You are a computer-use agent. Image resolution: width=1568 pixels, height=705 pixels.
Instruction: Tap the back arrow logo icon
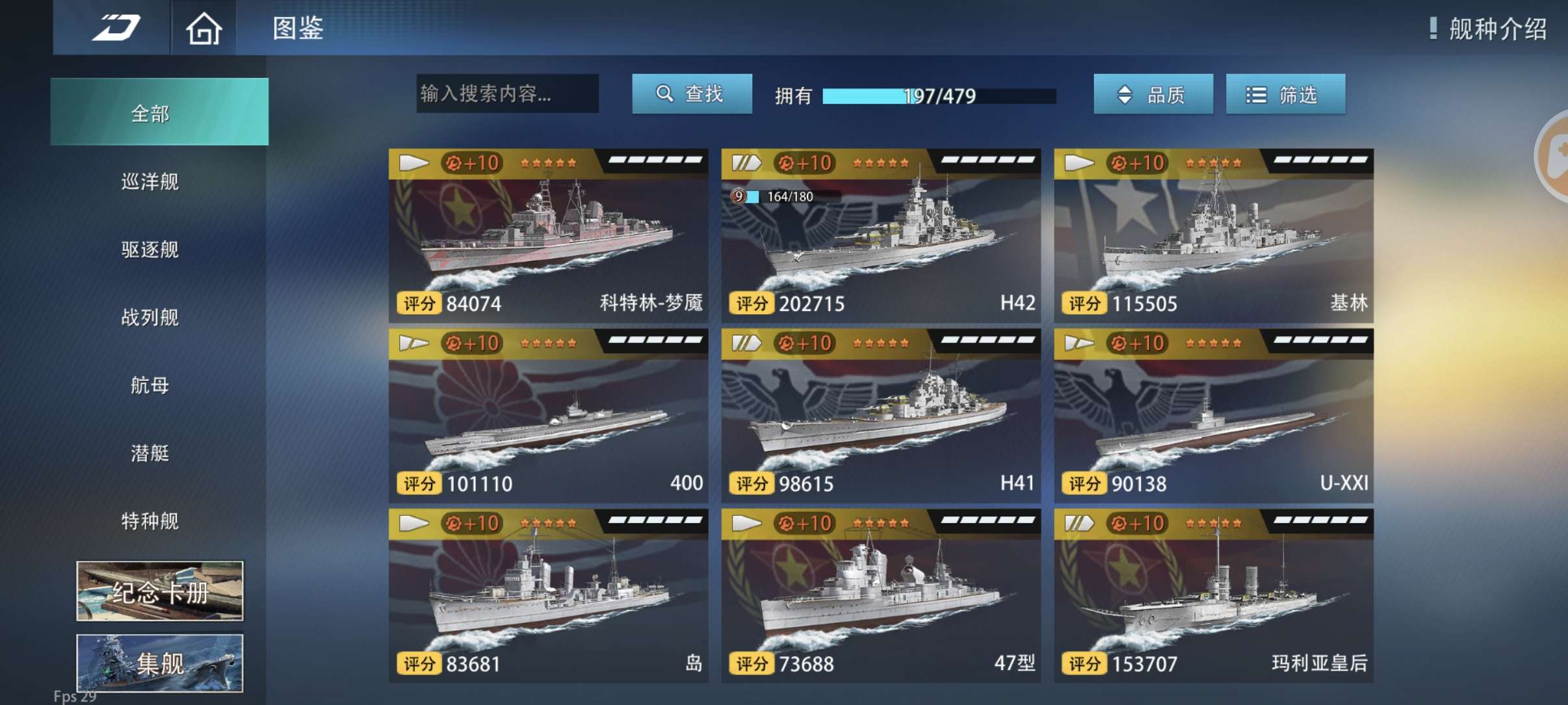point(116,28)
